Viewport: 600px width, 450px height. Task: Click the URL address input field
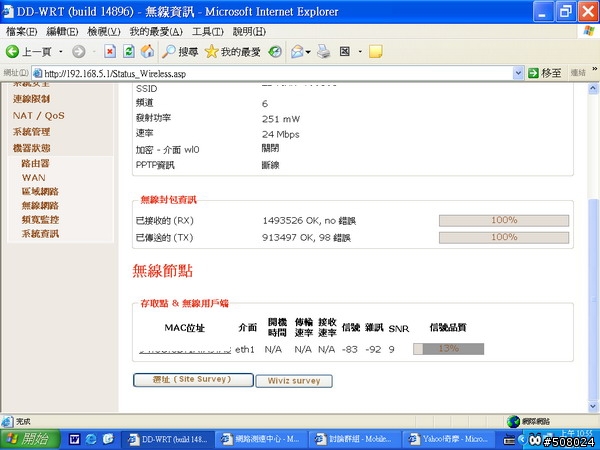[277, 73]
